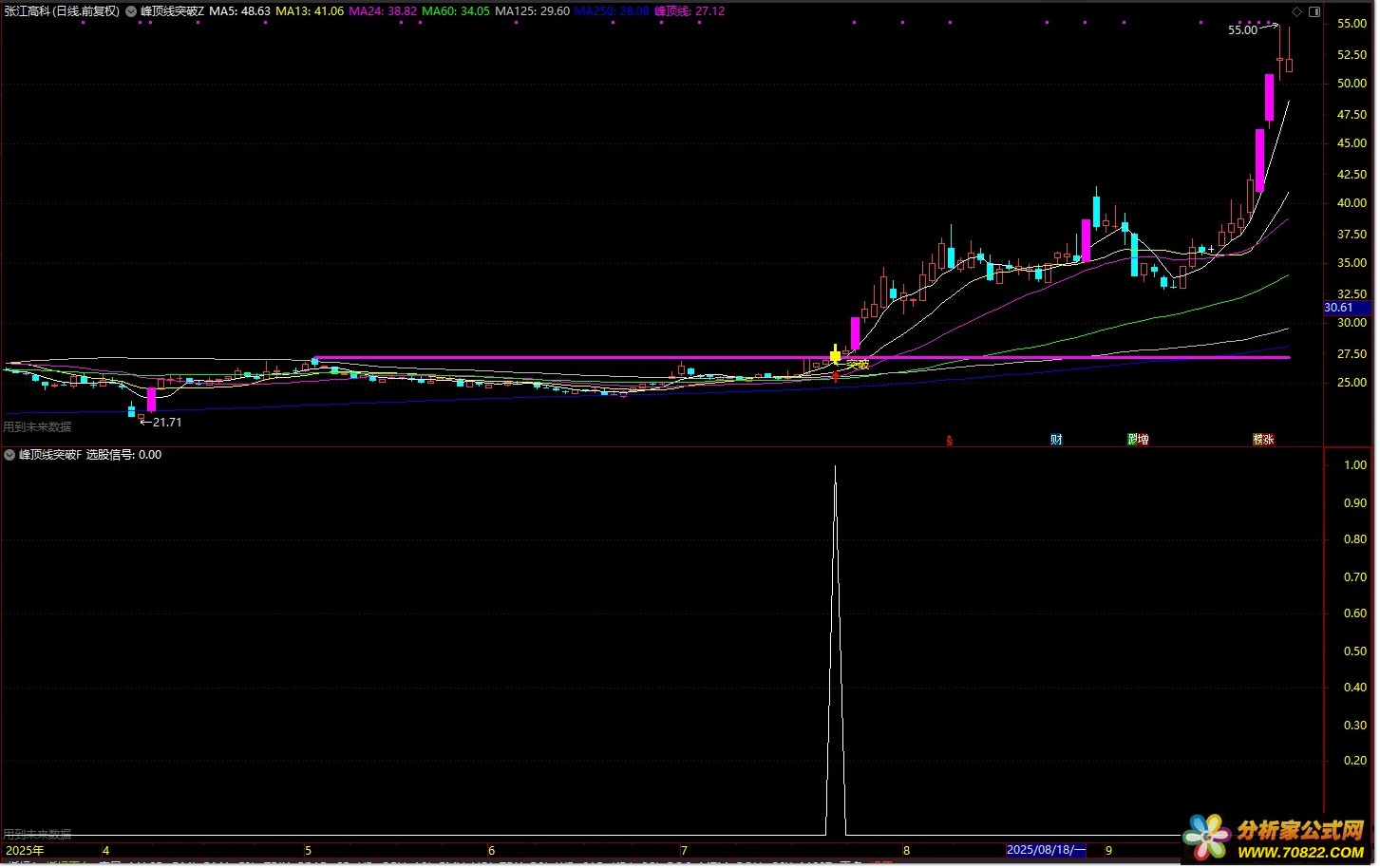Click the 预涨 event marker icon
The height and width of the screenshot is (868, 1380).
click(1263, 440)
